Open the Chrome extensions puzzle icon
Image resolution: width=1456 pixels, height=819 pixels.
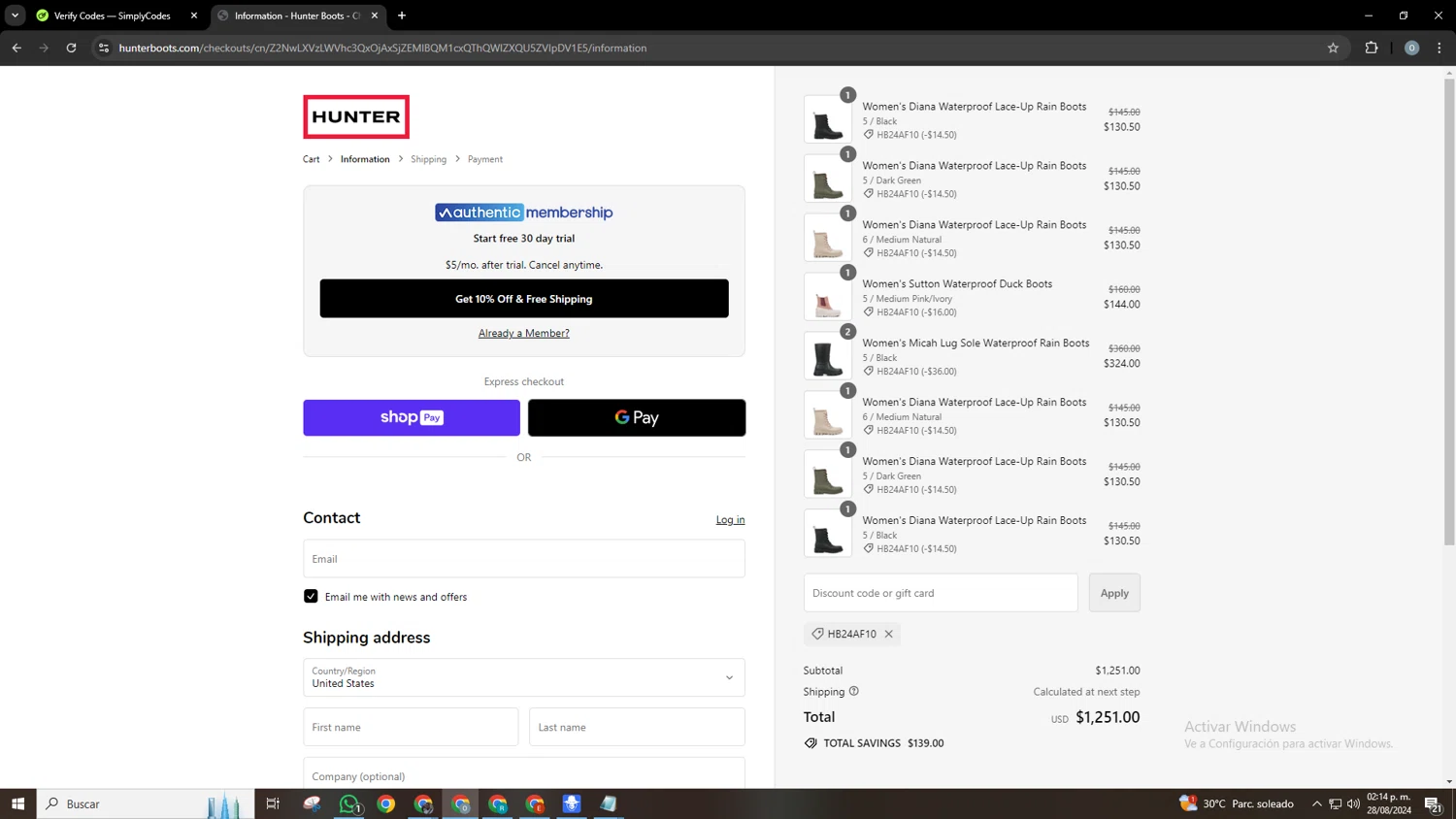tap(1372, 48)
